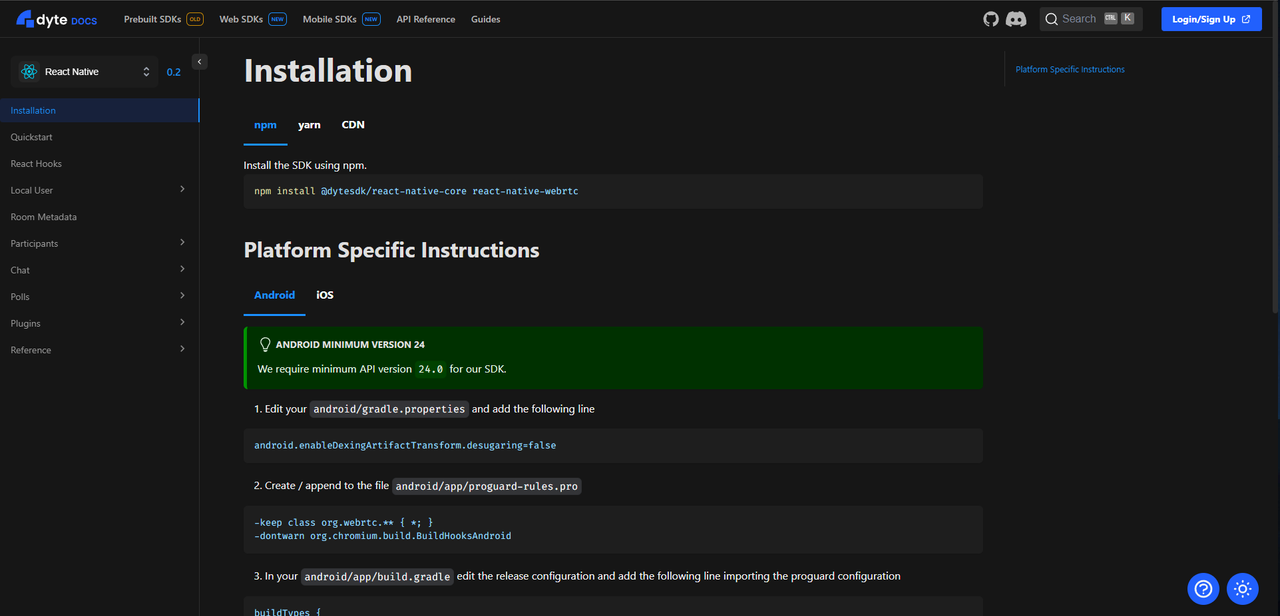Open the Mobile SDKs menu
This screenshot has height=616, width=1280.
pos(341,19)
